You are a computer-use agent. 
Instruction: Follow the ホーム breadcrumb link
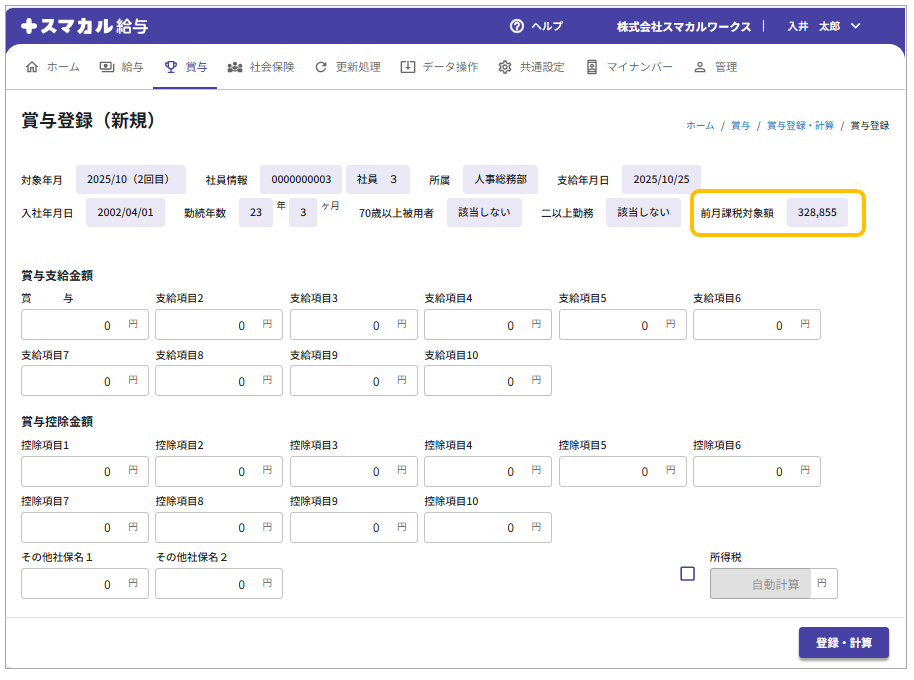click(700, 126)
